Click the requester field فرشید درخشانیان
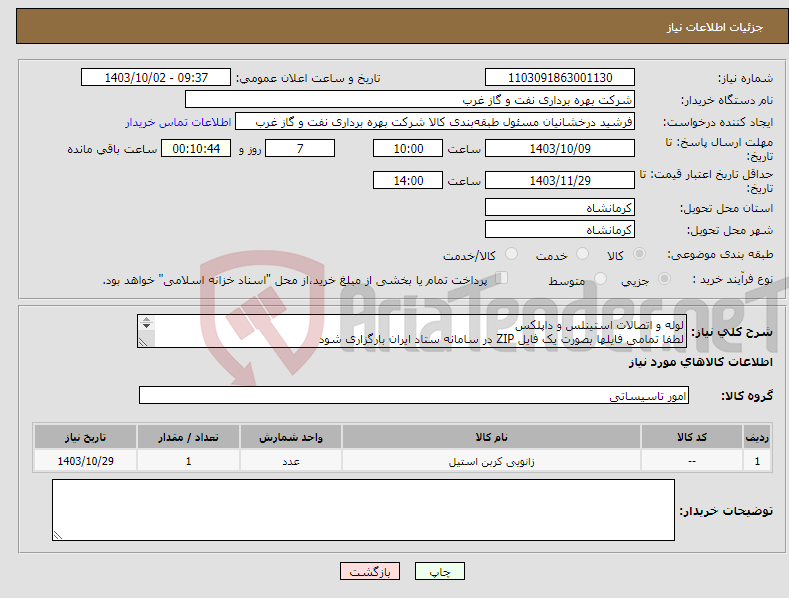 (435, 122)
